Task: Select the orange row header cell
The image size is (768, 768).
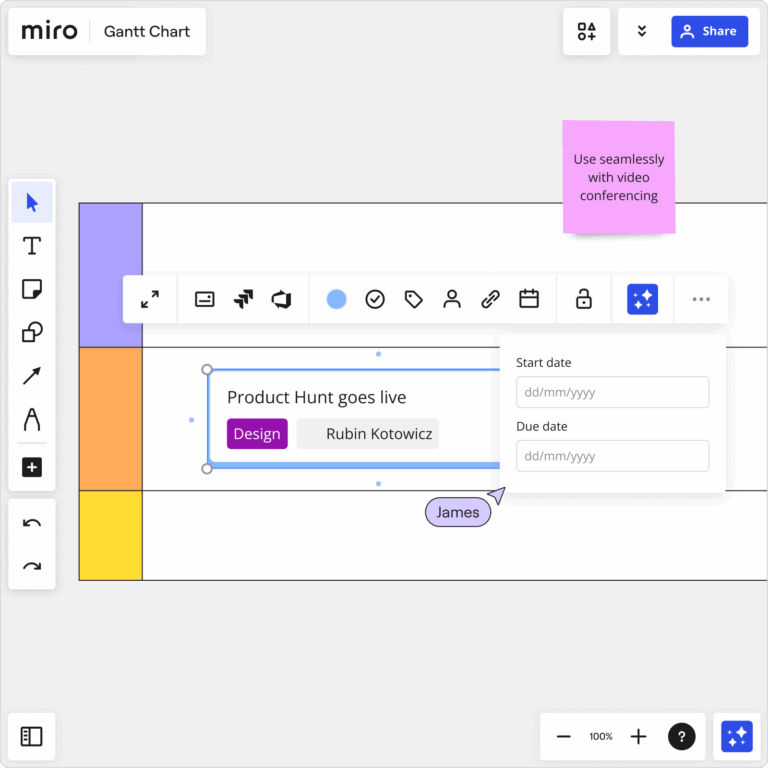Action: tap(111, 419)
